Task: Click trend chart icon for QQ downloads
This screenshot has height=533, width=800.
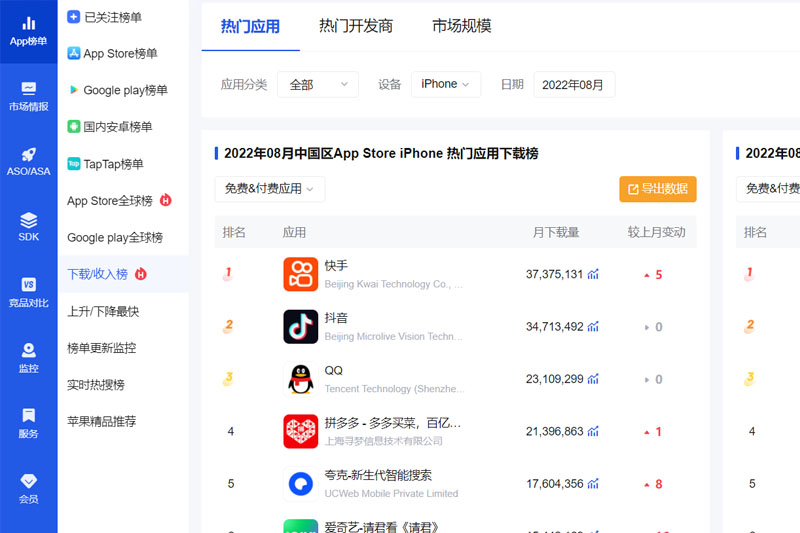Action: [593, 379]
